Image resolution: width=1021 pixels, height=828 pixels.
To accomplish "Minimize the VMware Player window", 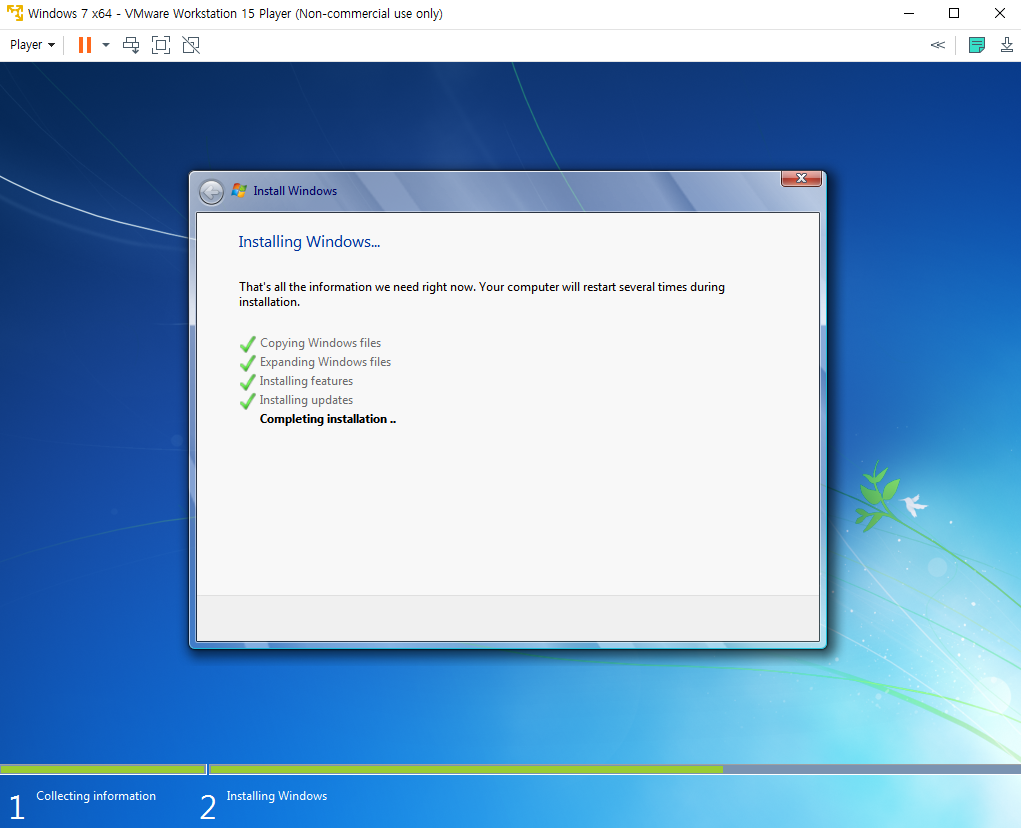I will (x=909, y=13).
